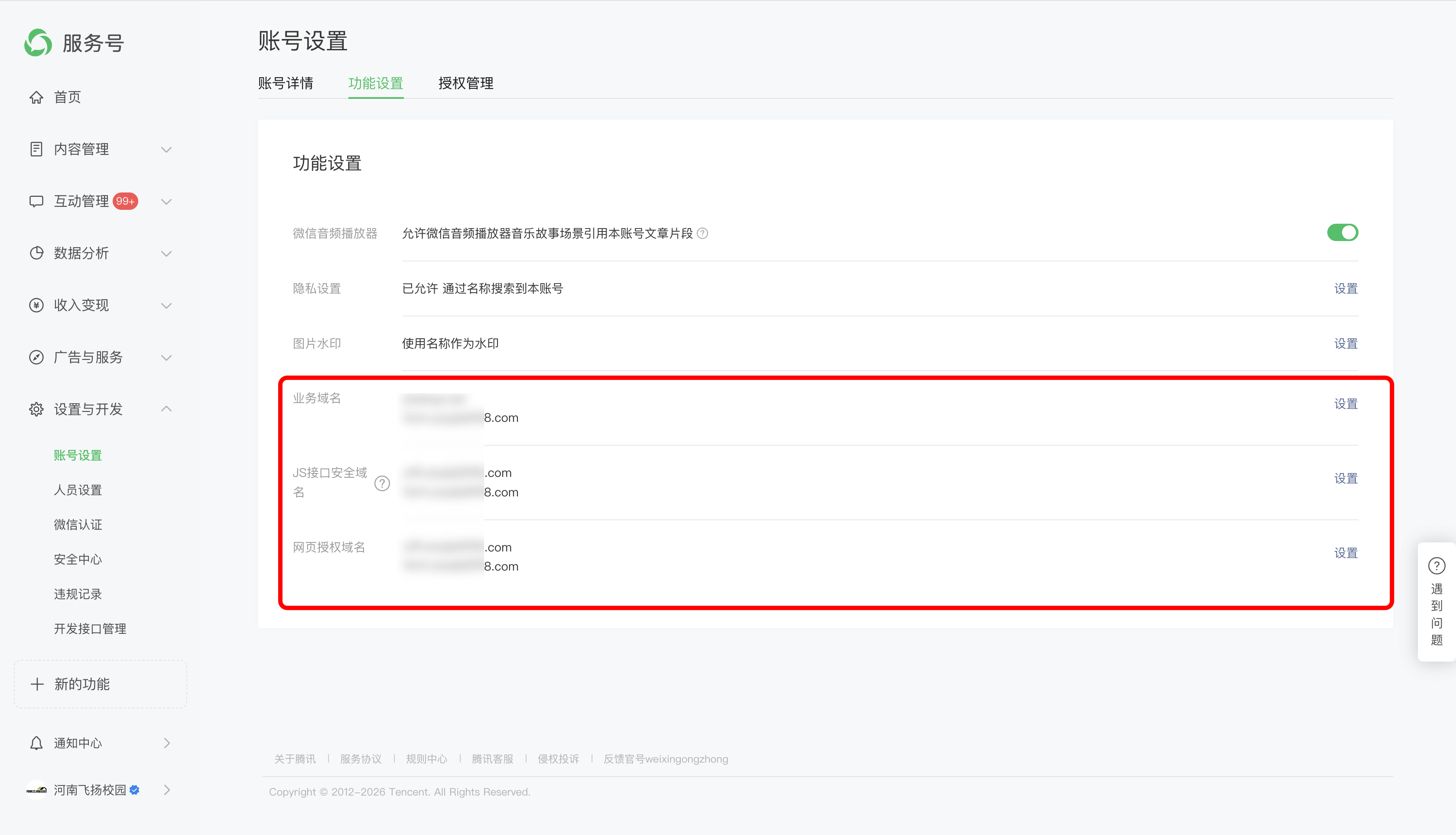Open 违规记录 in the sidebar
Image resolution: width=1456 pixels, height=835 pixels.
click(x=78, y=594)
